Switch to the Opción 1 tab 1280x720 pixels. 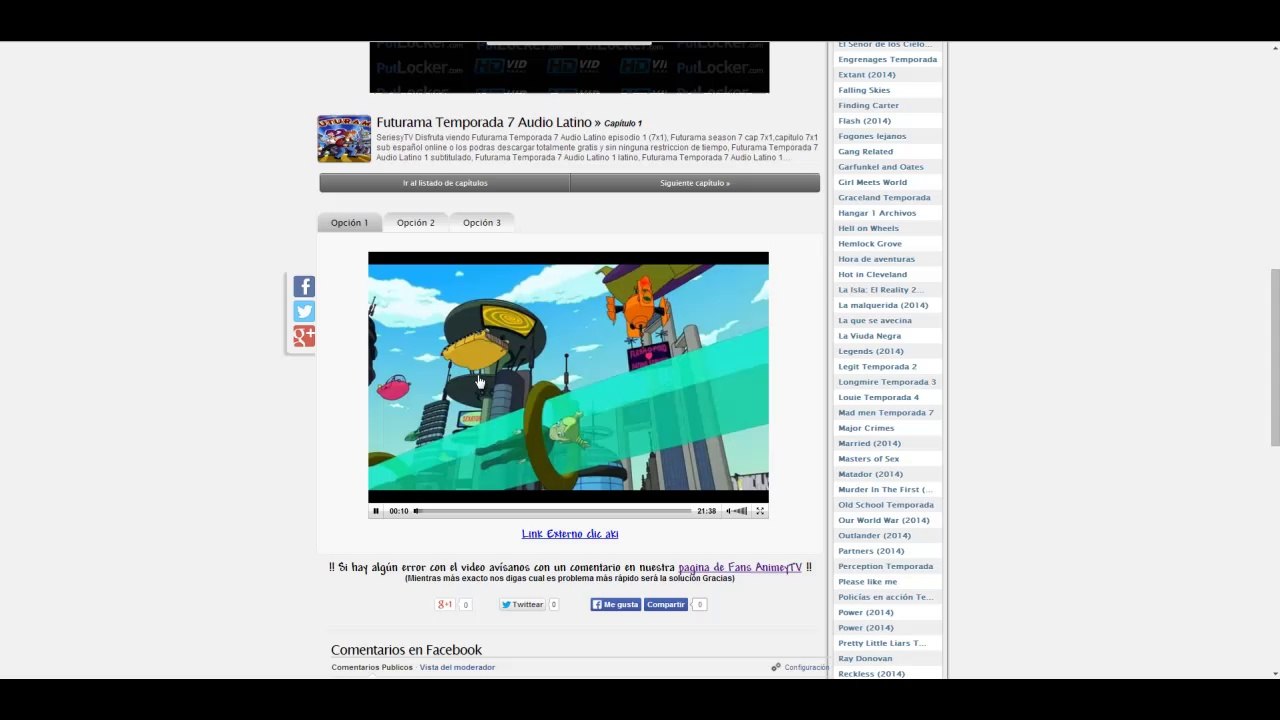click(x=349, y=223)
